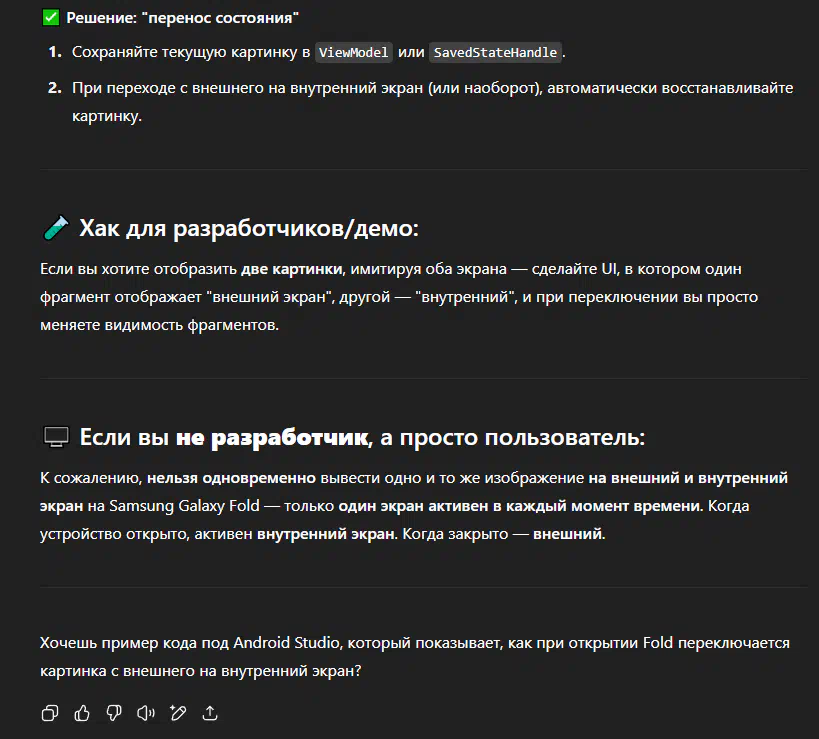This screenshot has height=739, width=819.
Task: Click the desktop computer emoji in heading
Action: click(56, 437)
